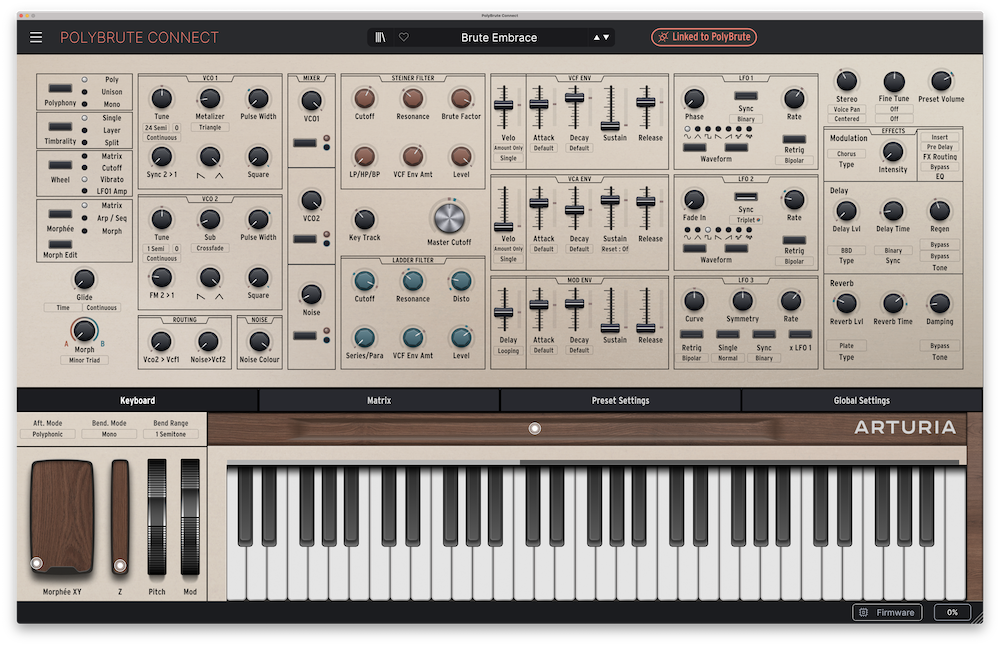
Task: Switch to the Matrix tab
Action: (379, 400)
